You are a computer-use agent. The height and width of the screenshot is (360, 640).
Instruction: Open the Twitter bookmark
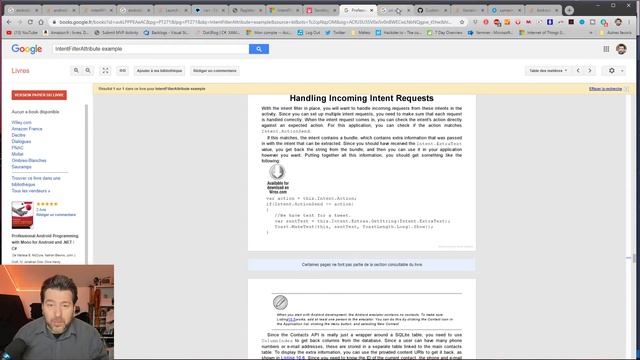(335, 32)
